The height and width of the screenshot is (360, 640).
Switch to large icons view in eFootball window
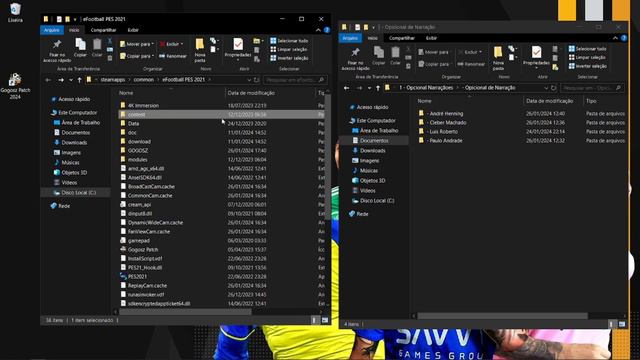[325, 320]
